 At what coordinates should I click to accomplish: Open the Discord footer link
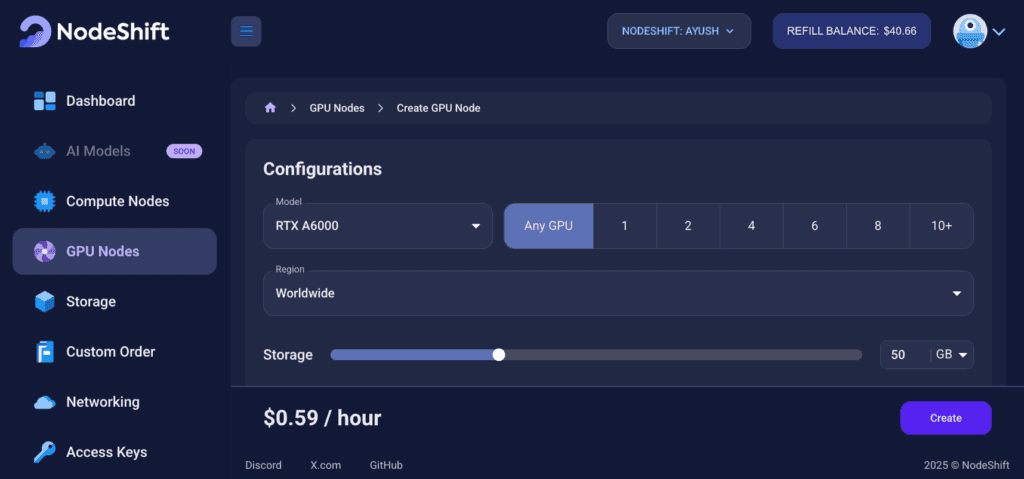pyautogui.click(x=263, y=465)
